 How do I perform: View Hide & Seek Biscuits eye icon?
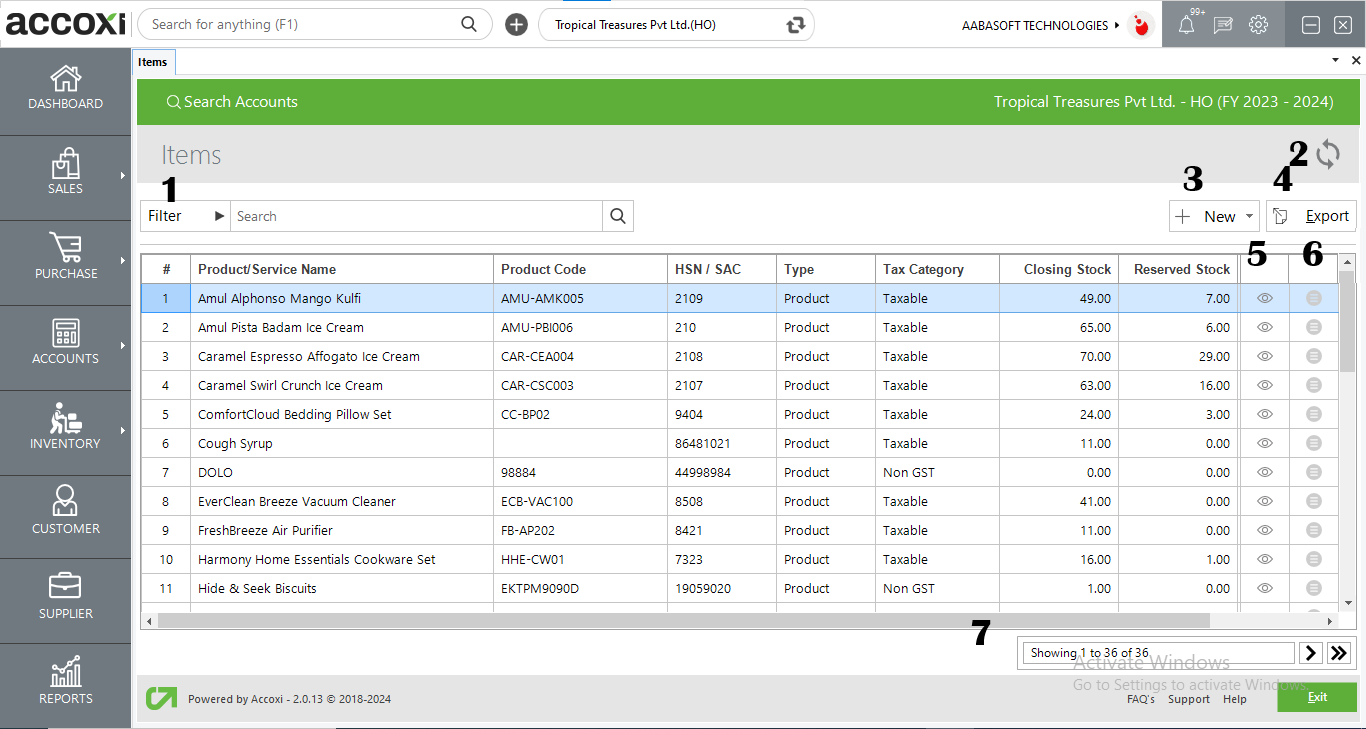point(1264,588)
